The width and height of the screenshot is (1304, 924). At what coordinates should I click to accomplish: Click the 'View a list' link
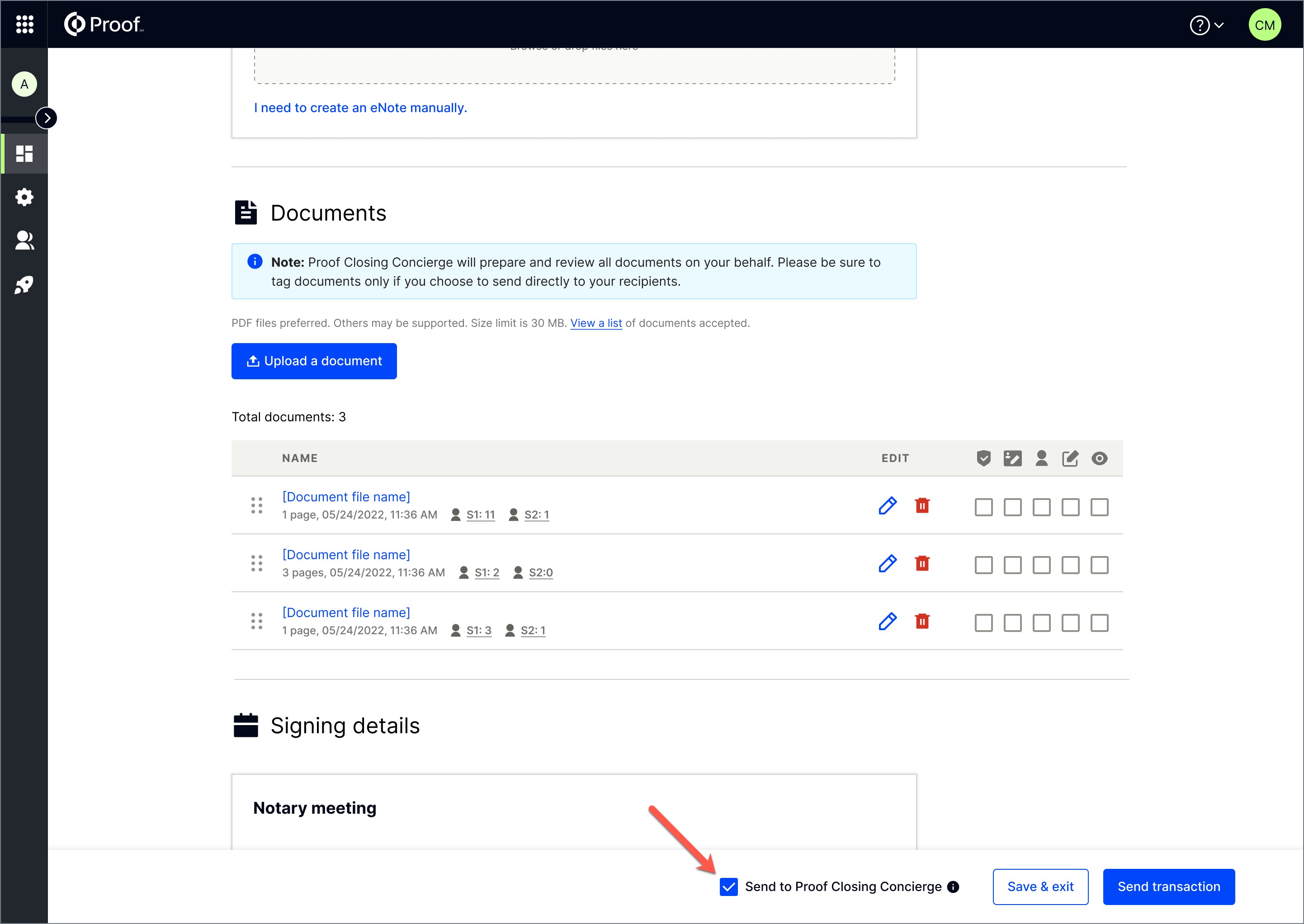pyautogui.click(x=596, y=323)
